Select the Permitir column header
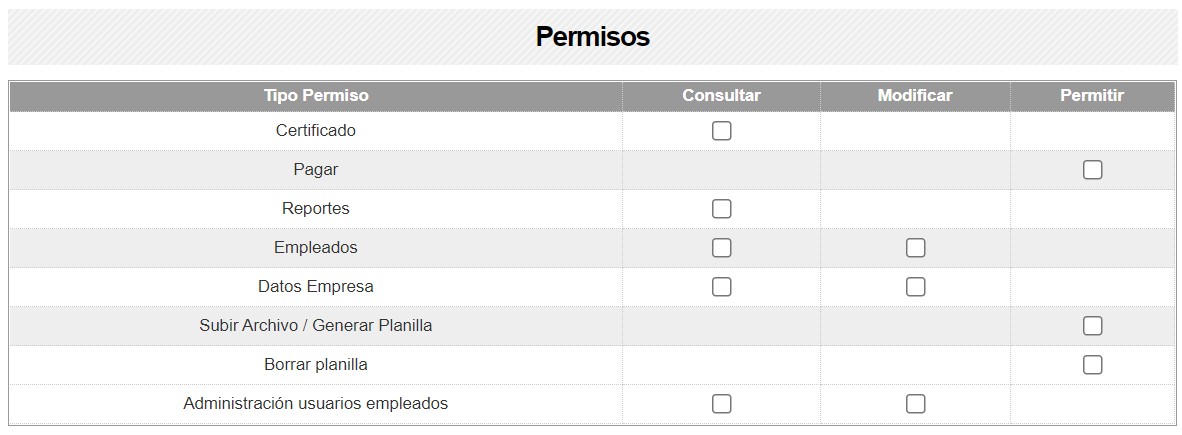Screen dimensions: 1182x435 tap(1092, 96)
